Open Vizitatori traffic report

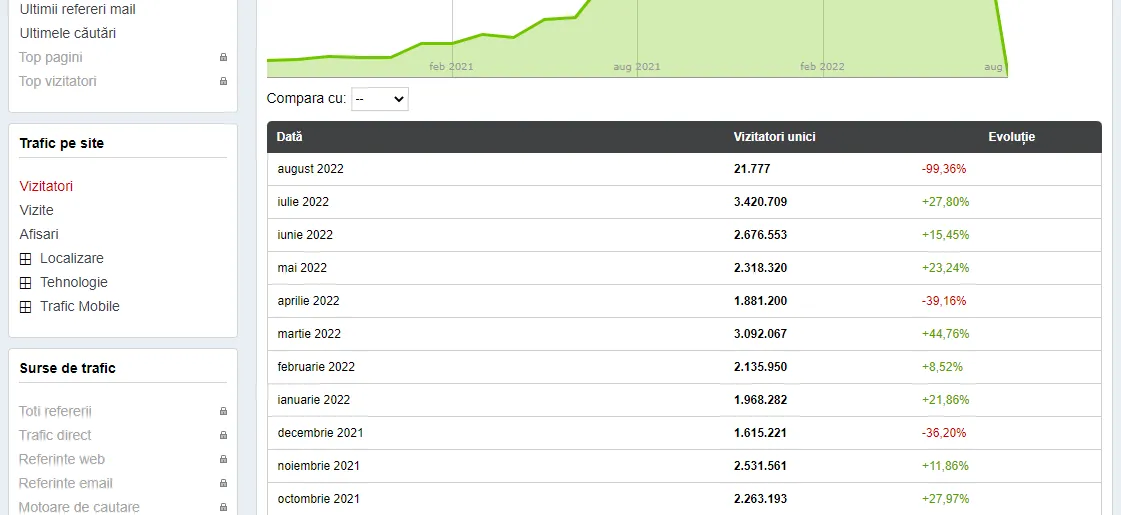pos(46,186)
